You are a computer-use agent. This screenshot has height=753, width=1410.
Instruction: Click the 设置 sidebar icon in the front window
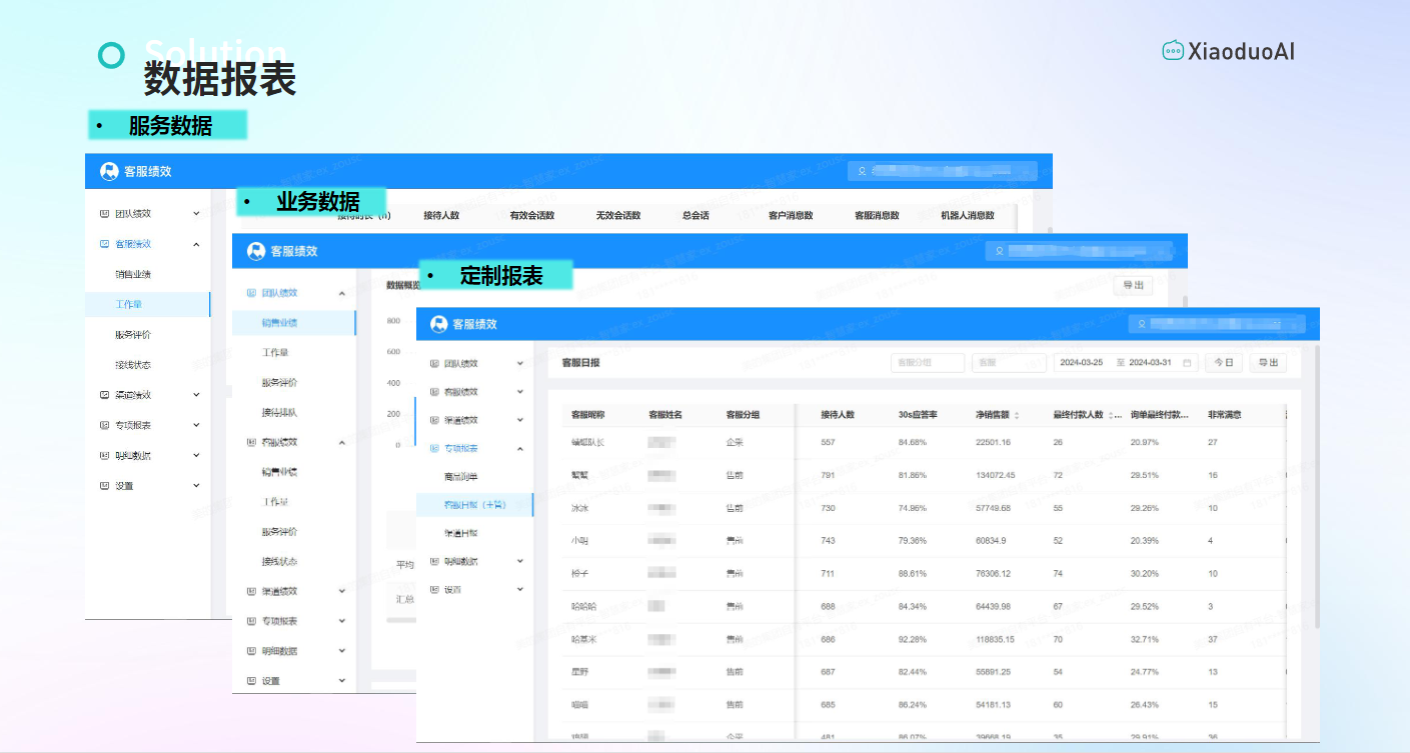[434, 590]
